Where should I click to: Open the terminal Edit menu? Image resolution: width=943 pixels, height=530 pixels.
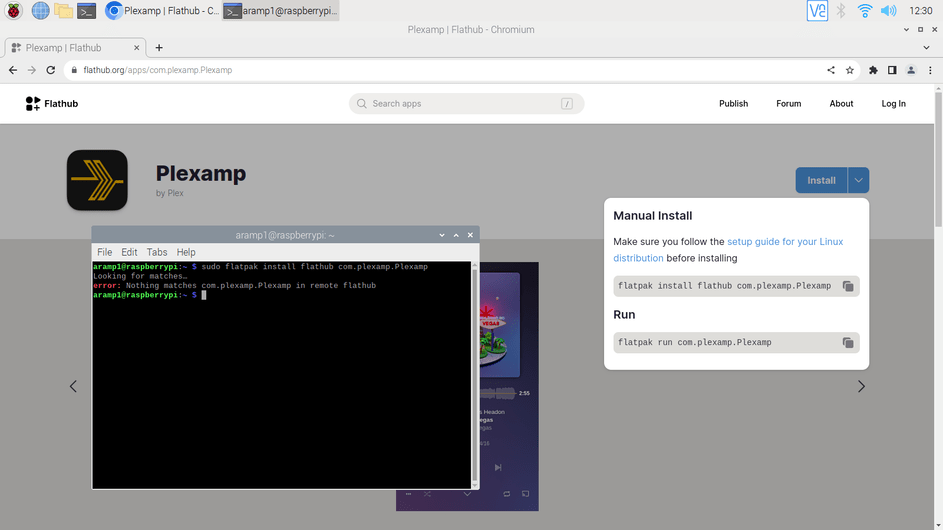[129, 252]
